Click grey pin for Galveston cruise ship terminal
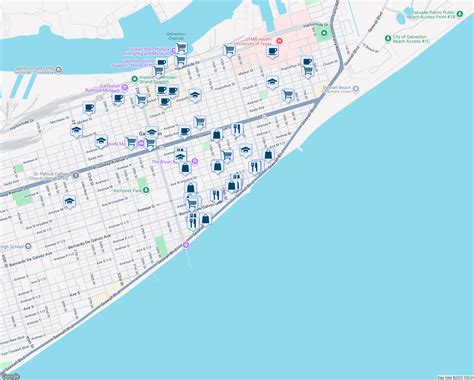The height and width of the screenshot is (380, 474). tap(59, 70)
